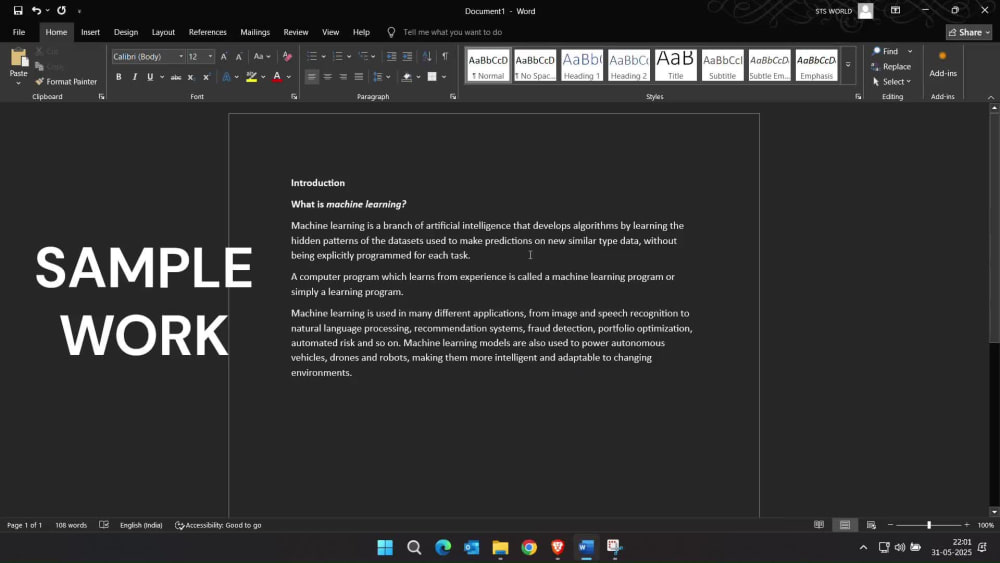Open the Calibri (Body) font name dropdown
Viewport: 1000px width, 563px height.
[181, 57]
